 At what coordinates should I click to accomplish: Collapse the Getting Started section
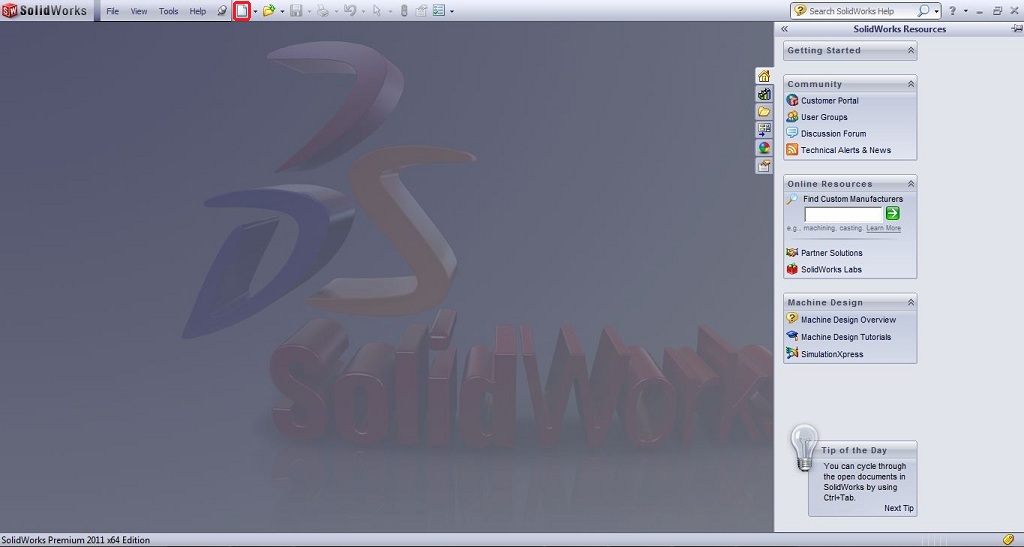(x=910, y=50)
